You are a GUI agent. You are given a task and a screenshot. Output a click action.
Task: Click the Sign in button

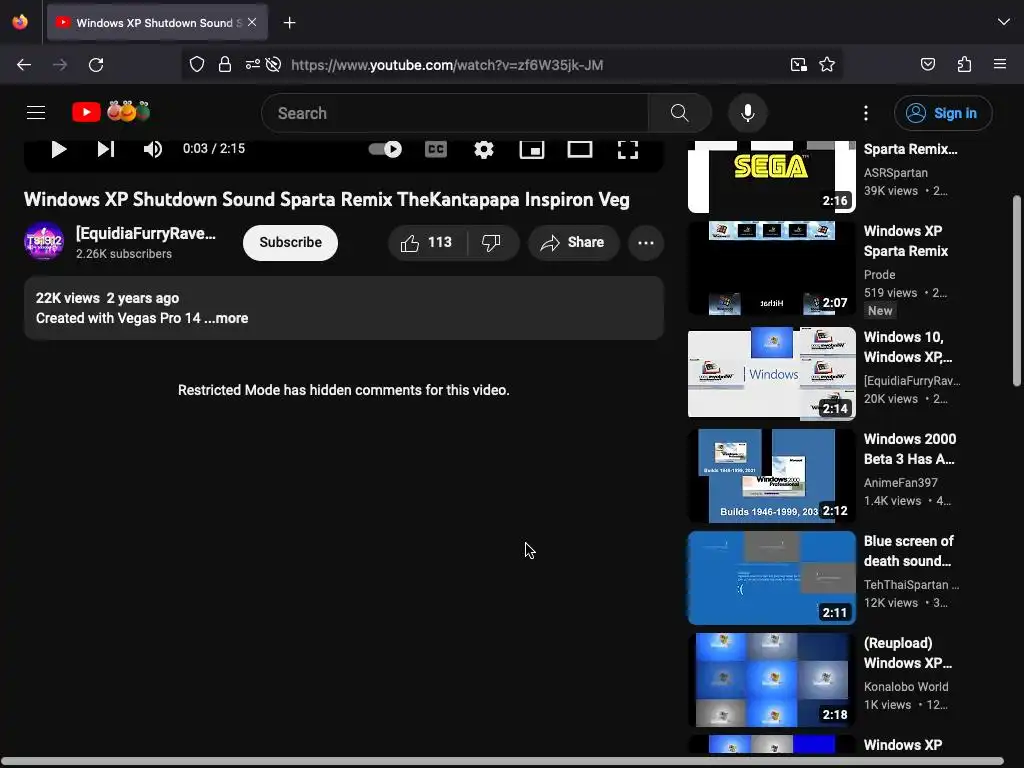point(943,113)
